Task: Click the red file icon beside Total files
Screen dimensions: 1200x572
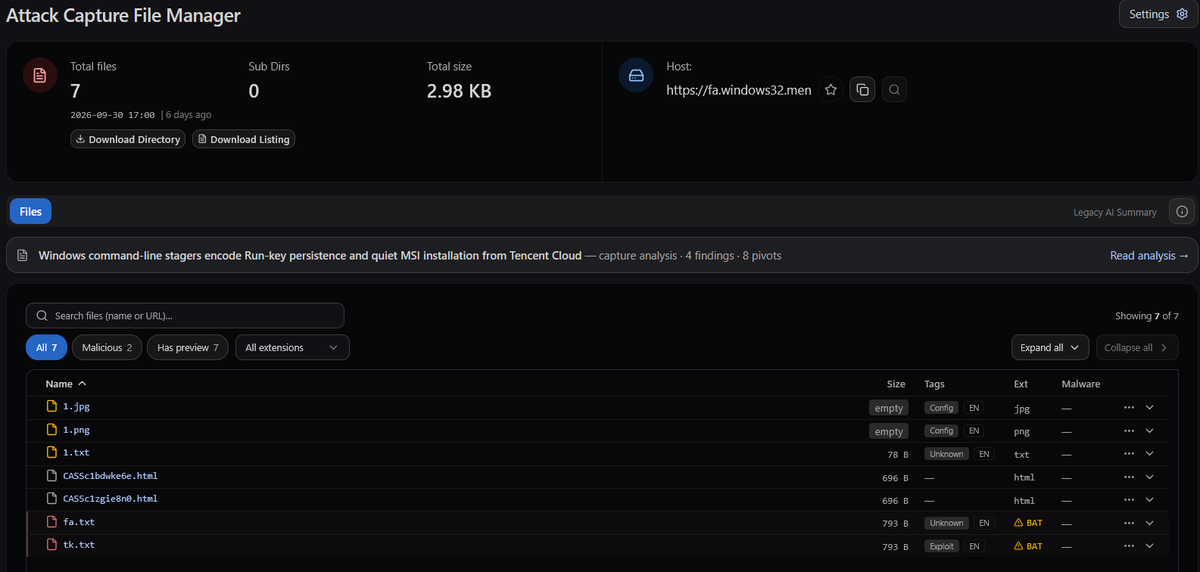Action: coord(40,76)
